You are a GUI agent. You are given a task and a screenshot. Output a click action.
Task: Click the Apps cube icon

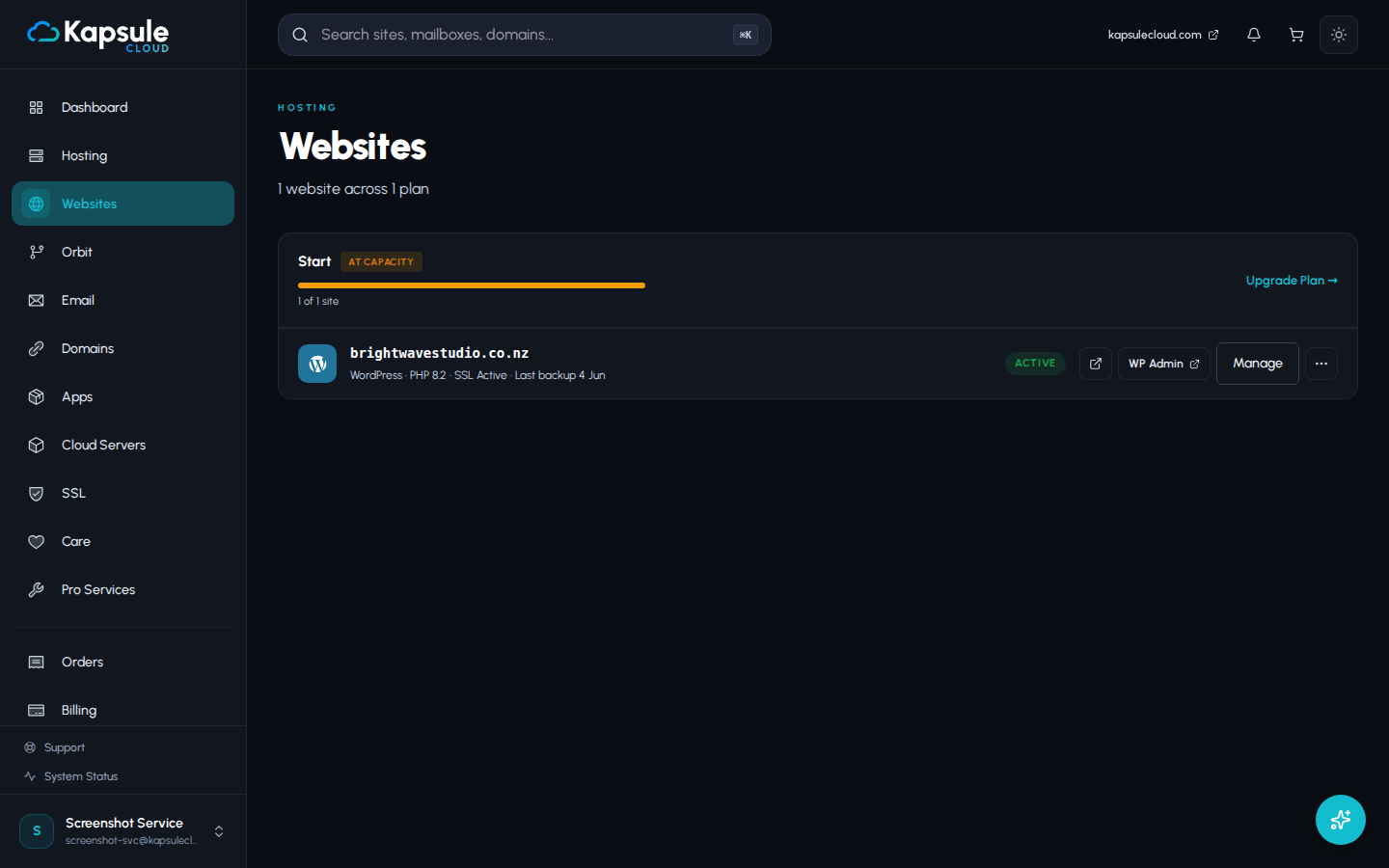(37, 396)
